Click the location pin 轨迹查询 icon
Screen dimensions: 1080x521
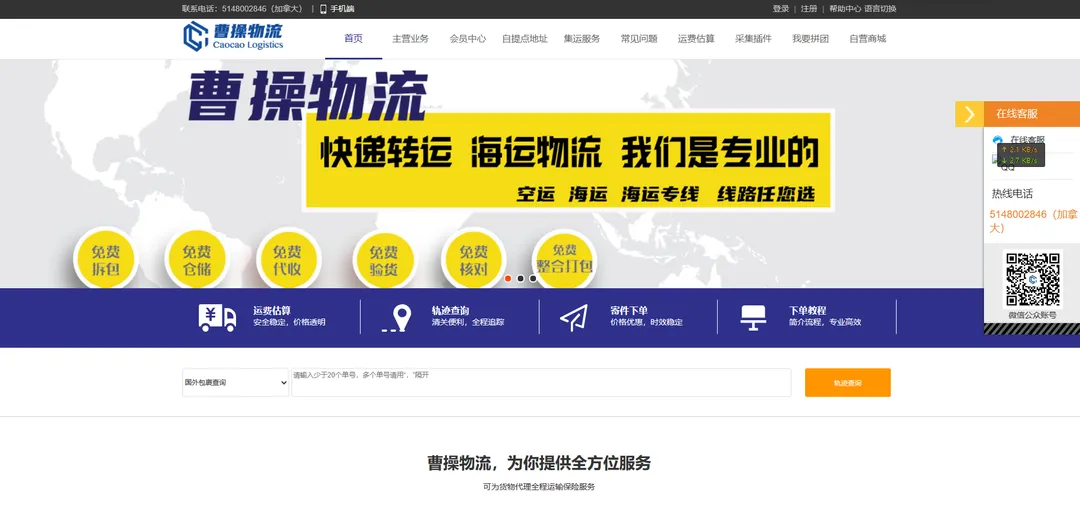(397, 318)
